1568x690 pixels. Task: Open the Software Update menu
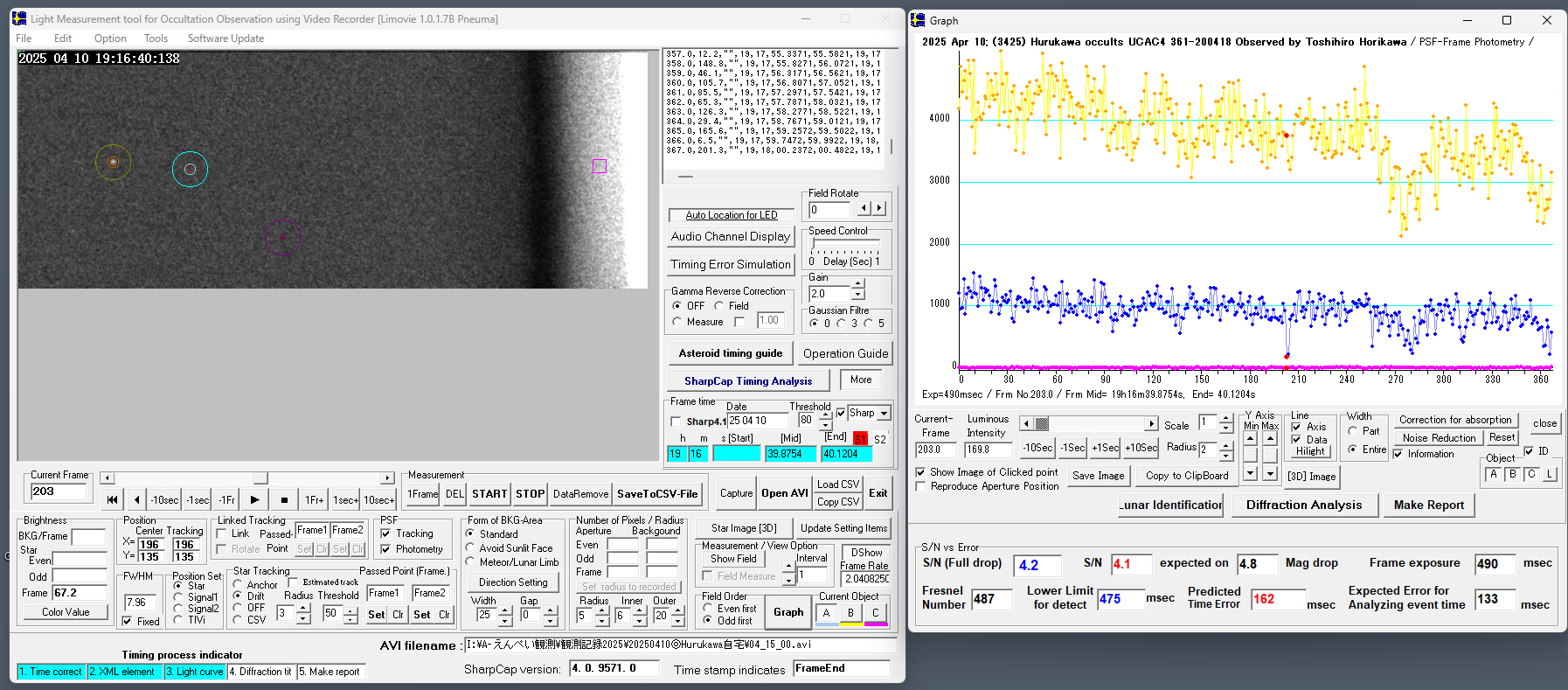225,38
